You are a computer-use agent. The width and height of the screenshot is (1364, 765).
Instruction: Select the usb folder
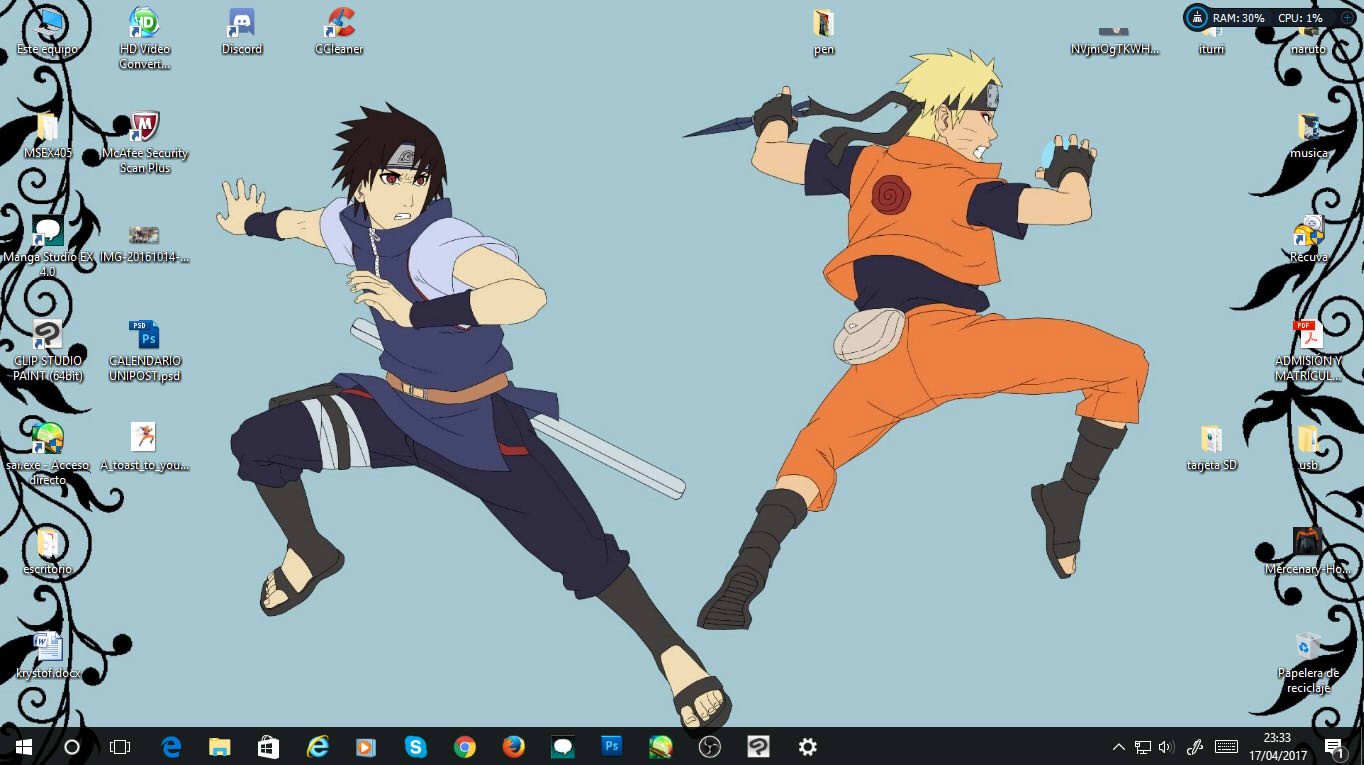click(1308, 447)
